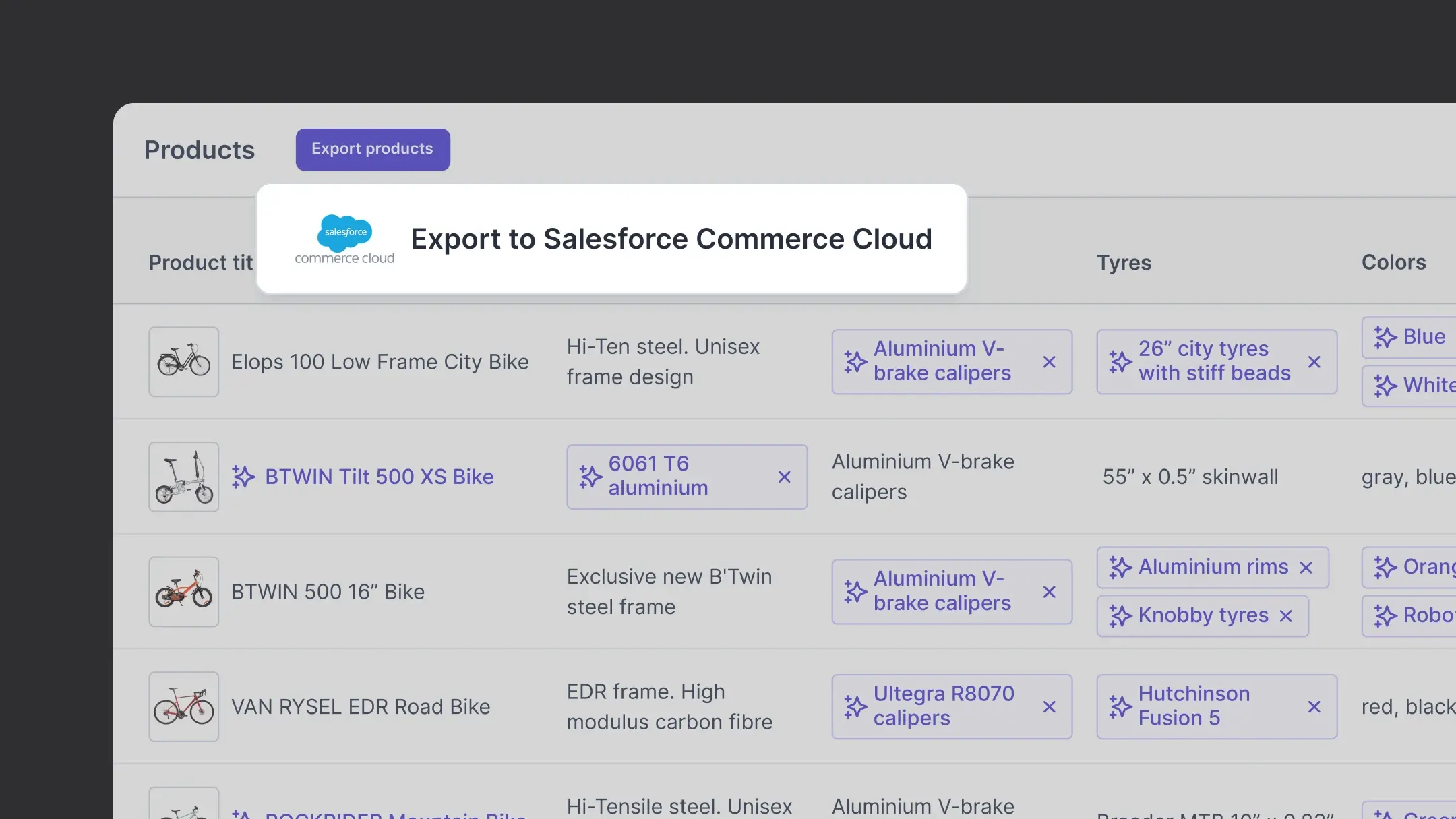
Task: Click the sparkle icon on the Blue color tag
Action: [1385, 337]
